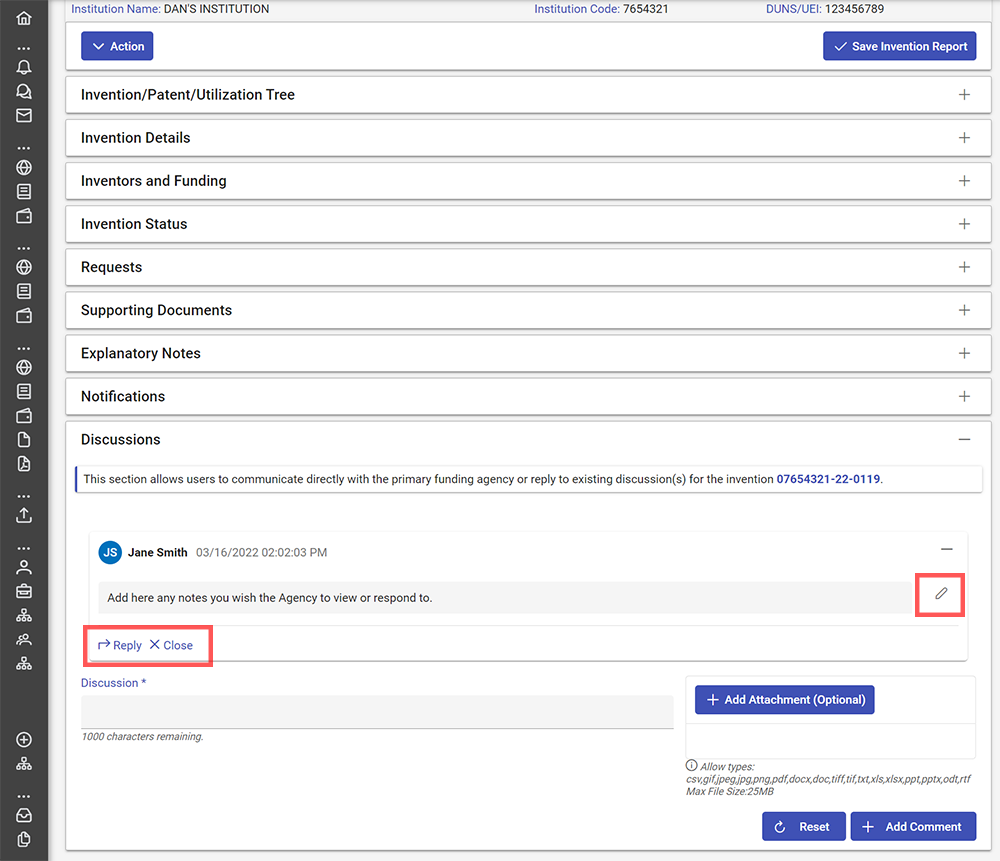Click the PDF document icon in sidebar

pyautogui.click(x=24, y=464)
